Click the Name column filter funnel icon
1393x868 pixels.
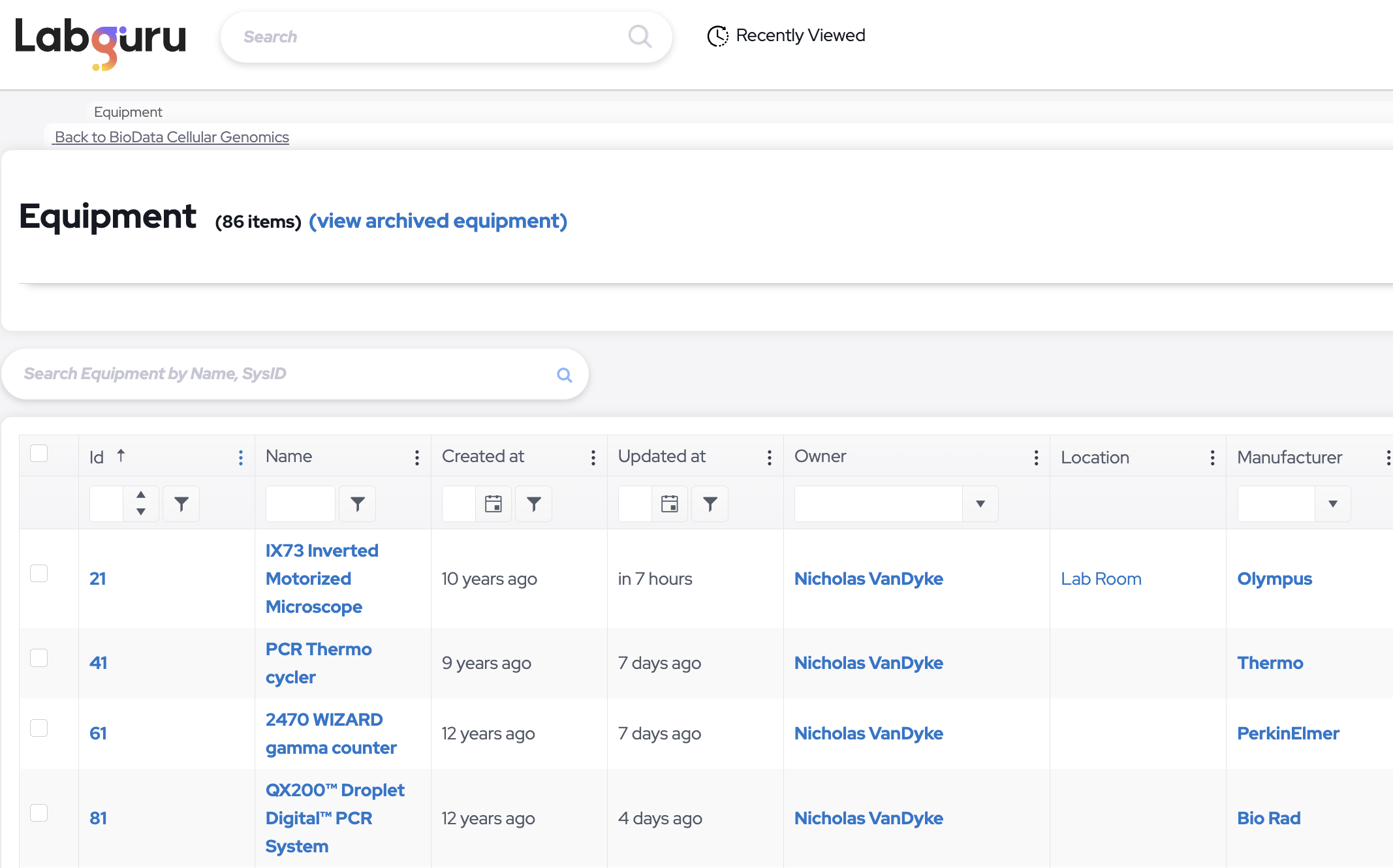[x=357, y=504]
